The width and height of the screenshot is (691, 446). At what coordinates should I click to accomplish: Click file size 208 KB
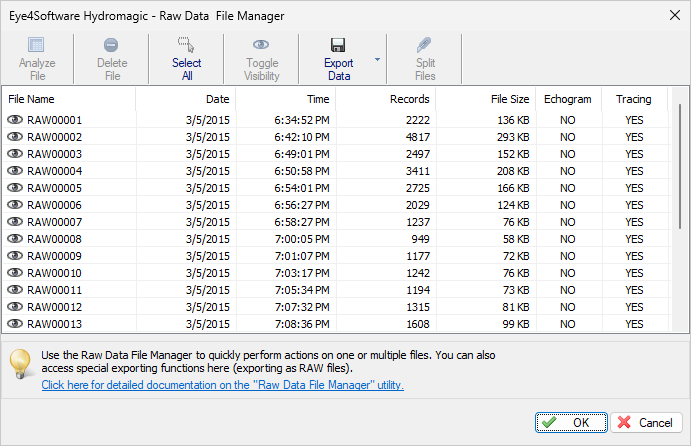click(x=513, y=171)
